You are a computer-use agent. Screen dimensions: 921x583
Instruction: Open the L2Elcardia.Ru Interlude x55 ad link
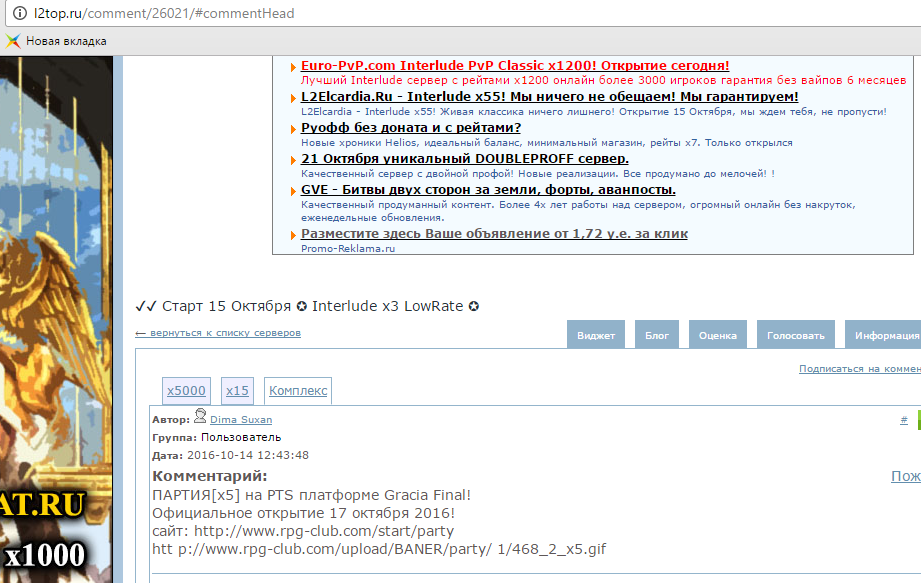pyautogui.click(x=549, y=97)
